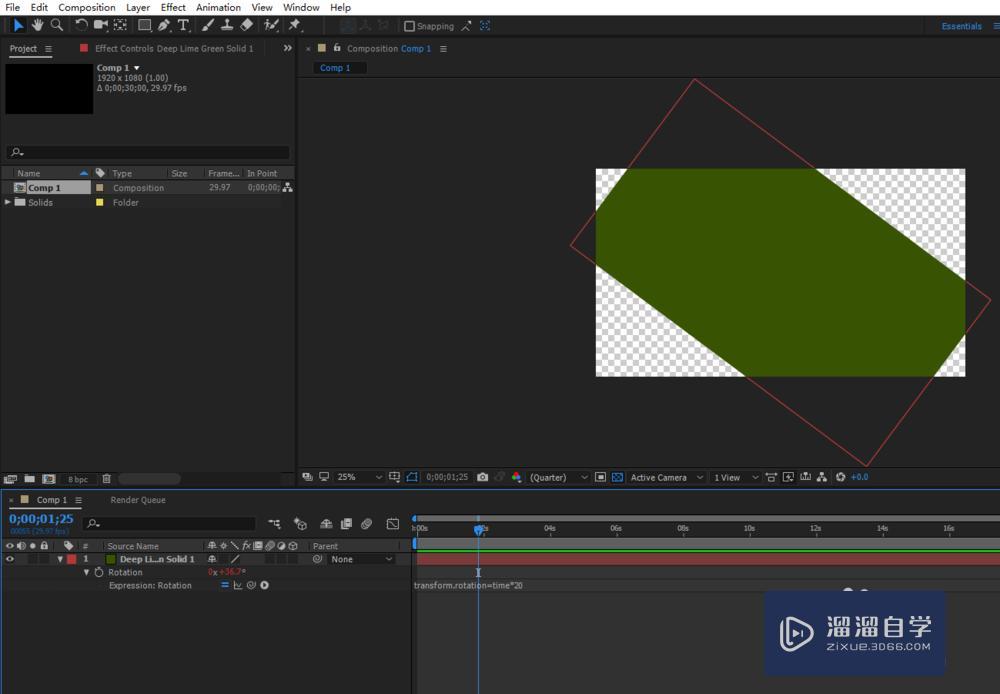
Task: Toggle Motion Blur switch in timeline
Action: tap(367, 524)
